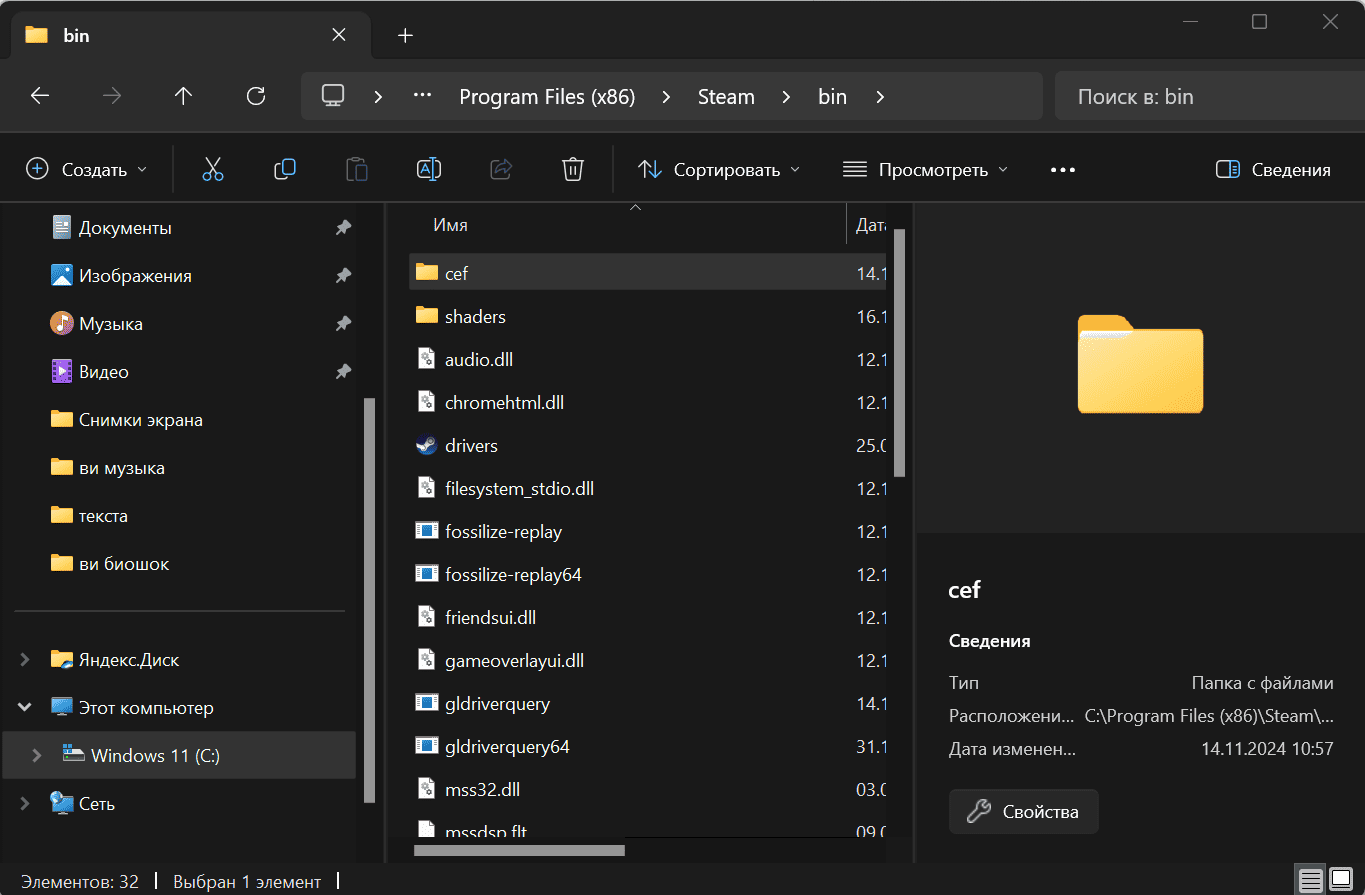Expand Windows 11 (C:) tree node
The height and width of the screenshot is (895, 1365).
coord(37,756)
